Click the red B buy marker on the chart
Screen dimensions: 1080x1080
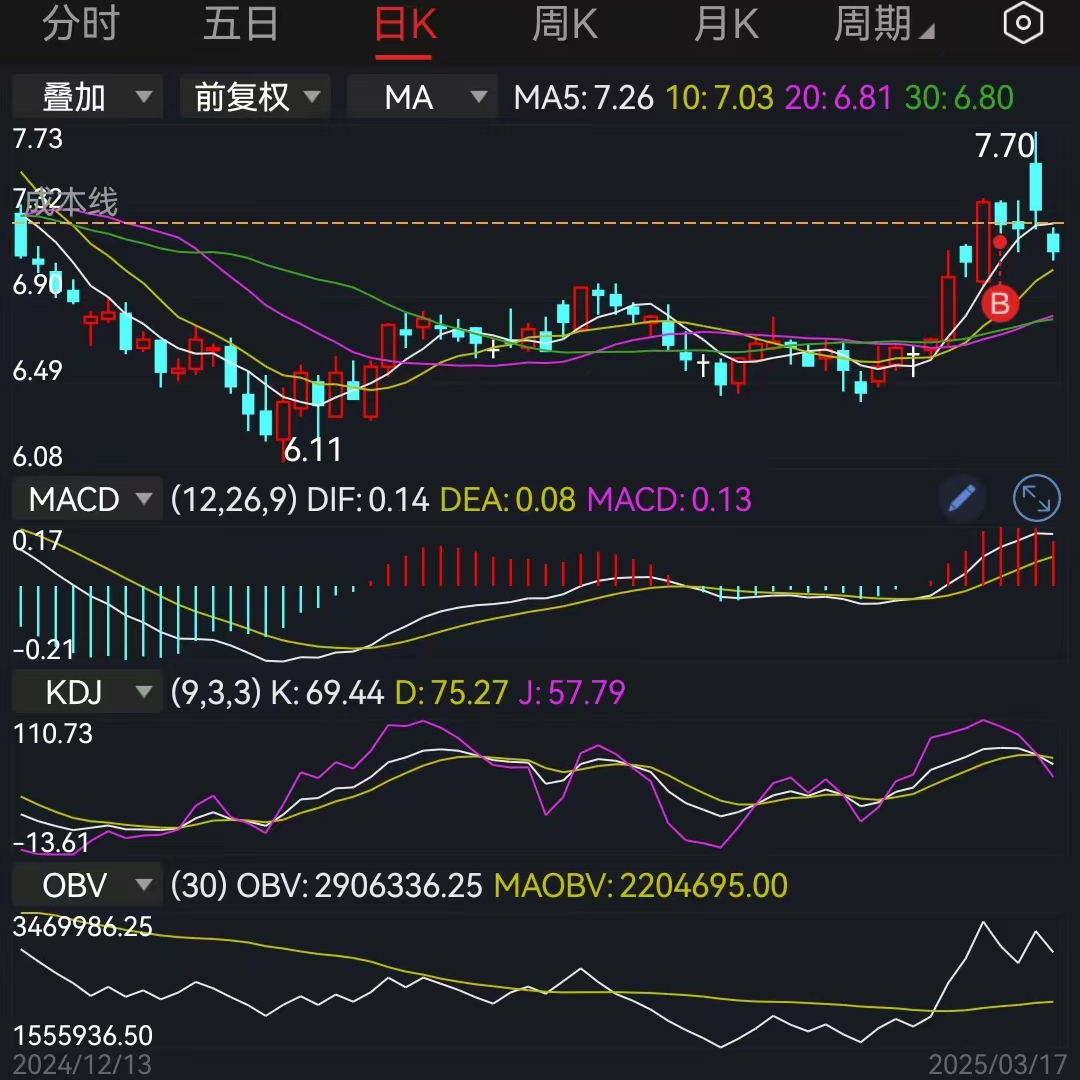pos(998,305)
